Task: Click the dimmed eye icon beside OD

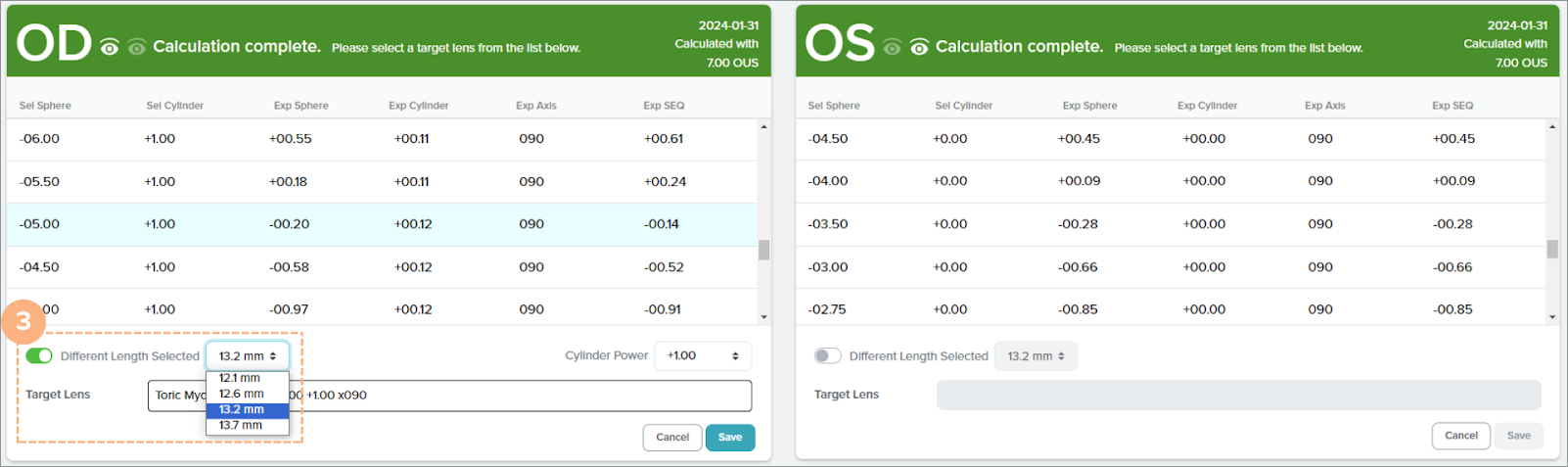Action: [136, 47]
